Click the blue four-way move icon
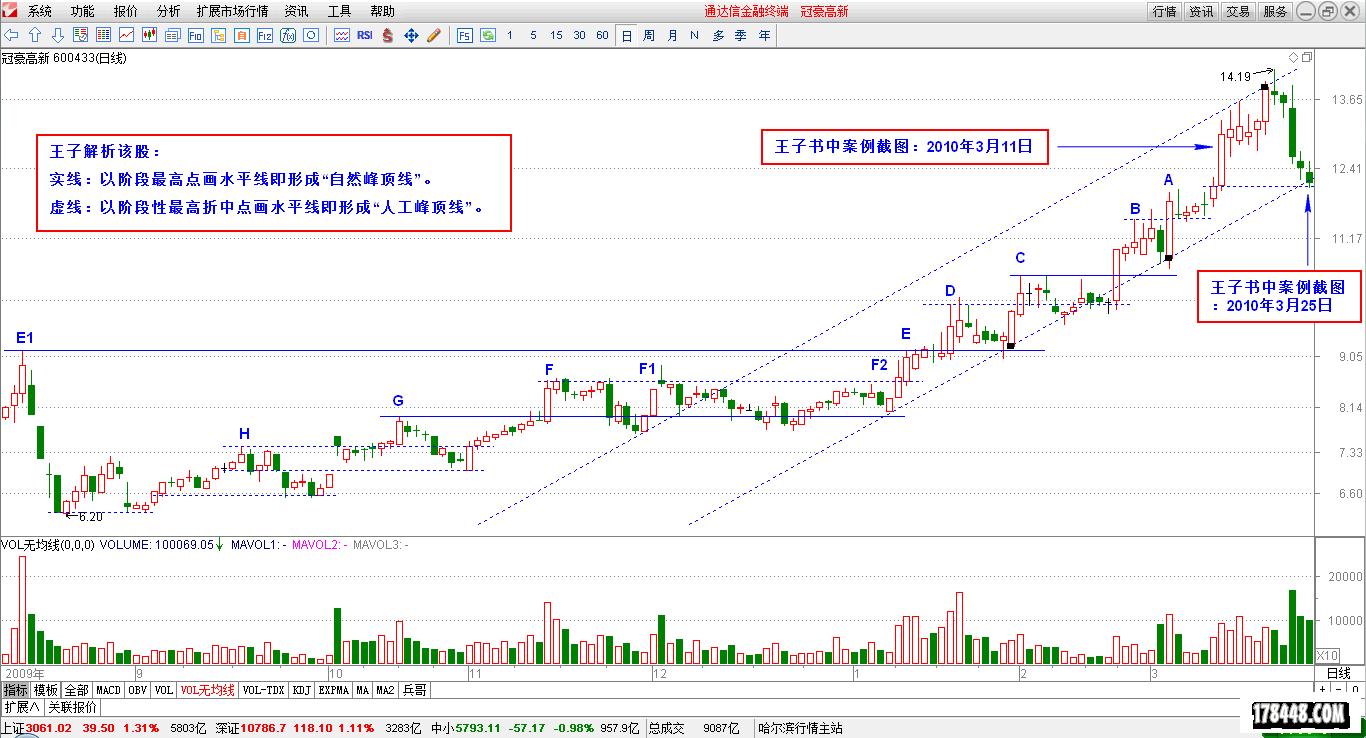This screenshot has height=738, width=1366. point(411,35)
